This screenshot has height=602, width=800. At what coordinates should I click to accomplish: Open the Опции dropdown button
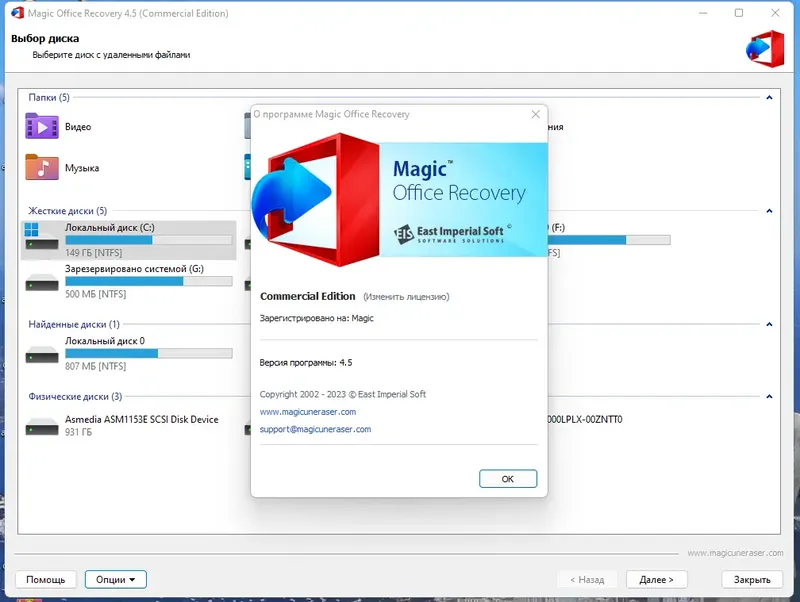pyautogui.click(x=116, y=580)
